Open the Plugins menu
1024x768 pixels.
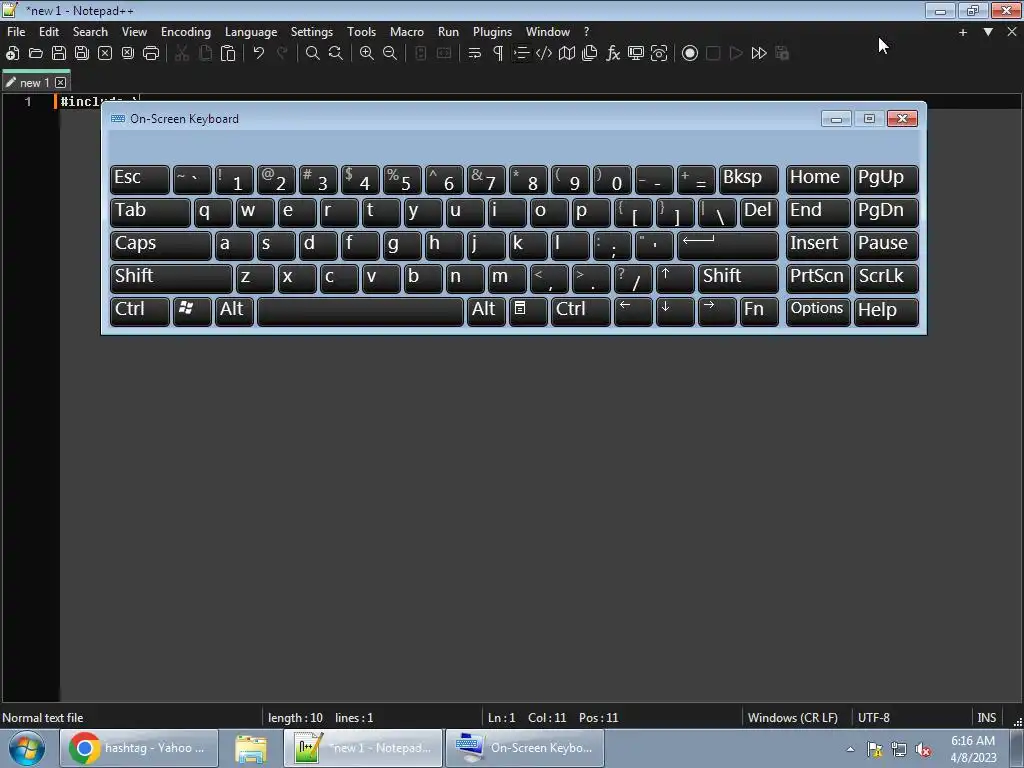pos(492,31)
